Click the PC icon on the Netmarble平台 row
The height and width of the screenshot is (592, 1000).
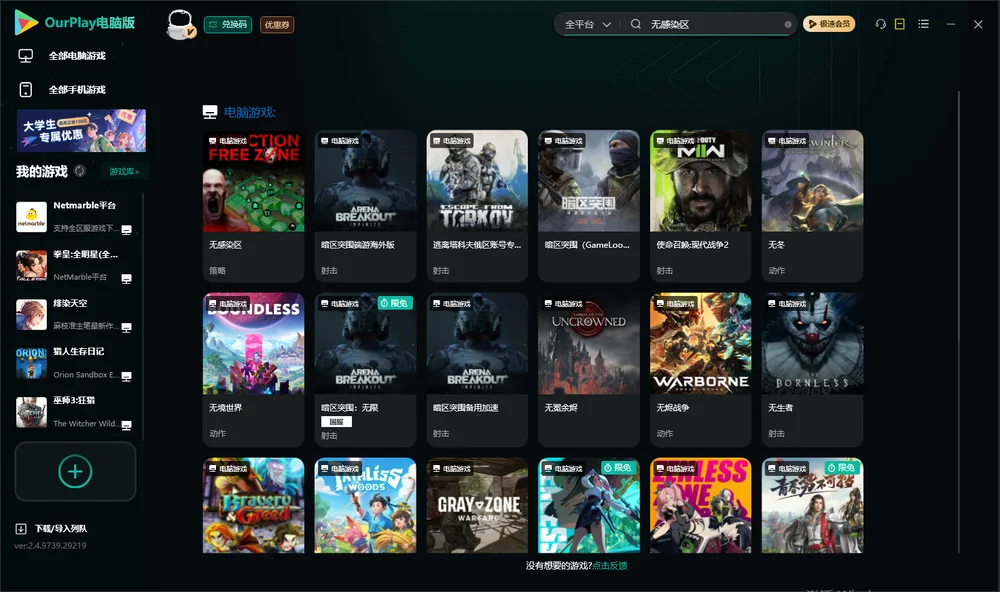click(127, 230)
